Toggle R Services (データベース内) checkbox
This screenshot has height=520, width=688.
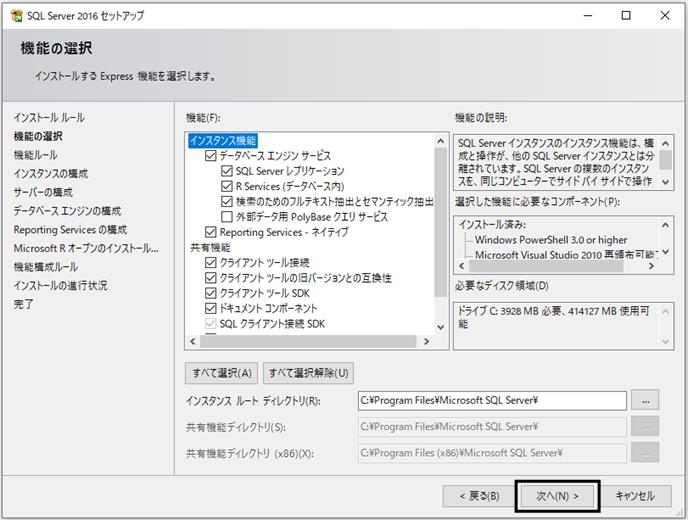(x=227, y=186)
